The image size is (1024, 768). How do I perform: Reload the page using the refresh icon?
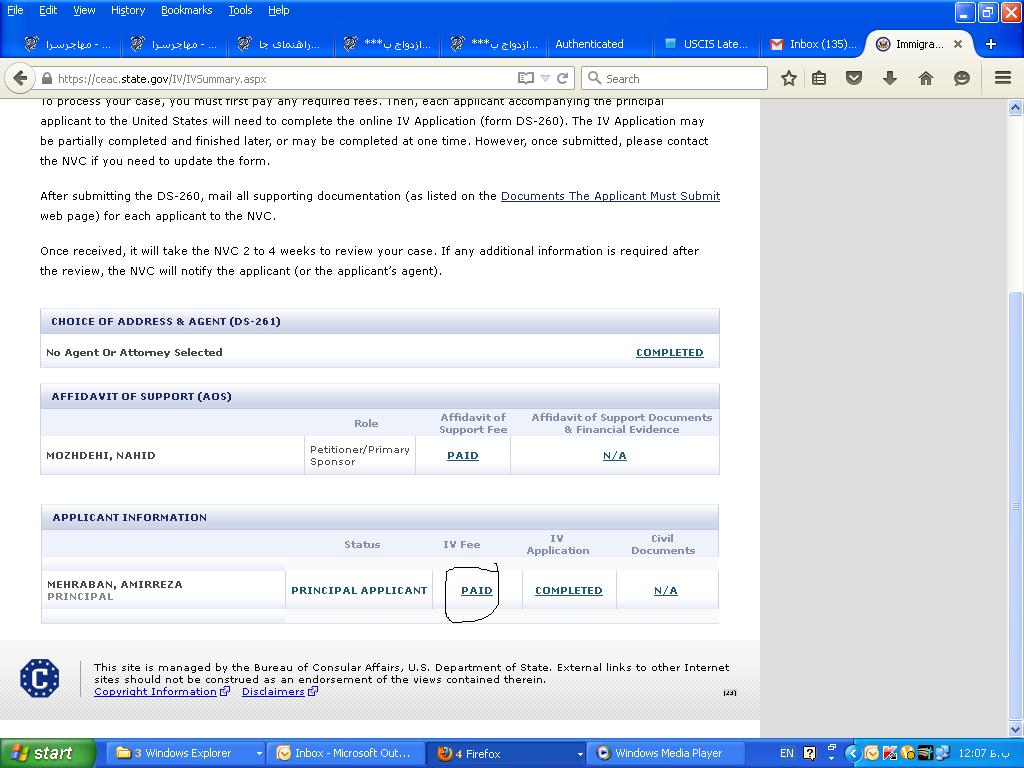[x=563, y=78]
